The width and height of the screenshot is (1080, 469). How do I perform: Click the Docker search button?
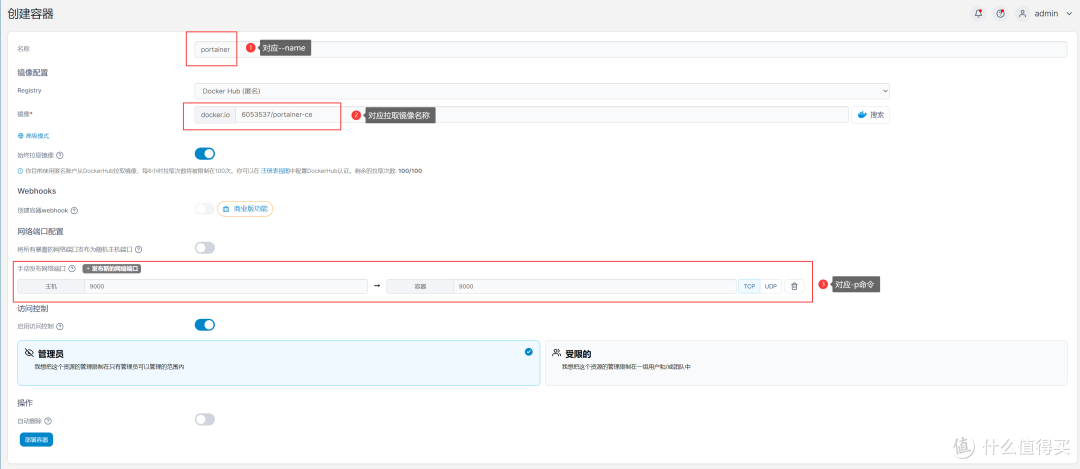(871, 115)
